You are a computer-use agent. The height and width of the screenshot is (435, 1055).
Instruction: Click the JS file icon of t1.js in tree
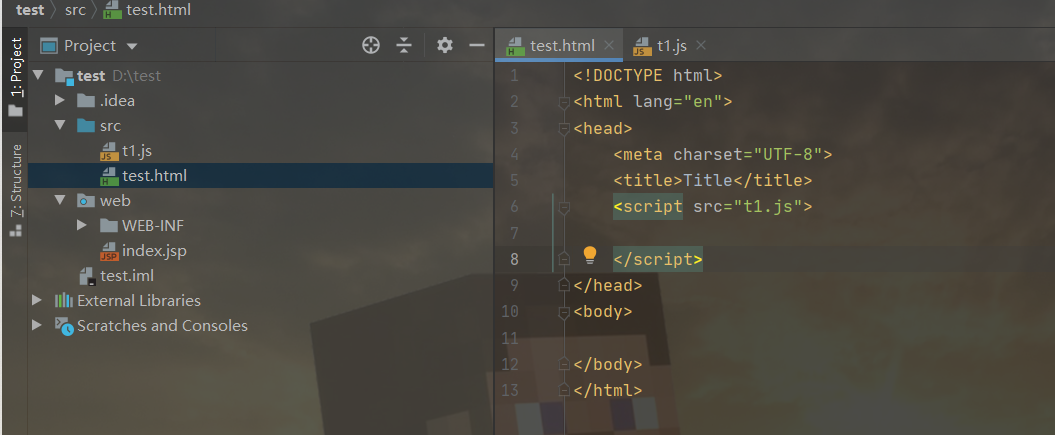pyautogui.click(x=109, y=151)
